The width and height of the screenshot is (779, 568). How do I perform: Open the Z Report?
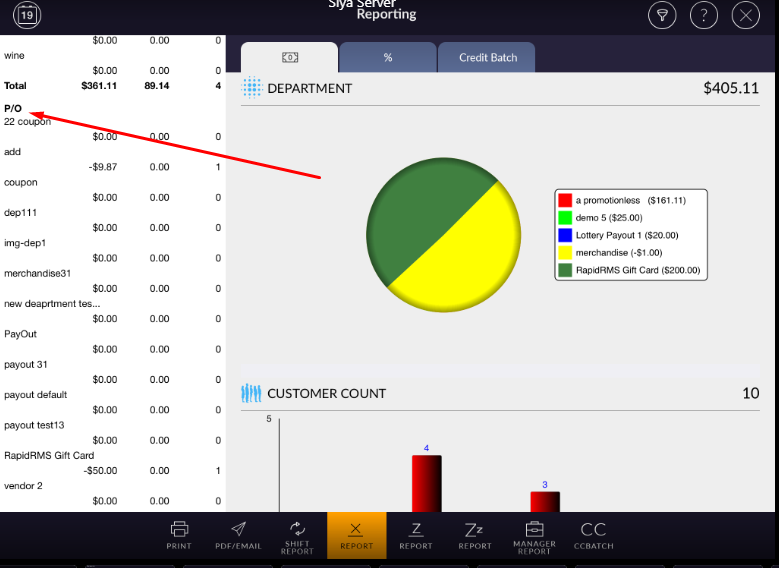click(416, 535)
